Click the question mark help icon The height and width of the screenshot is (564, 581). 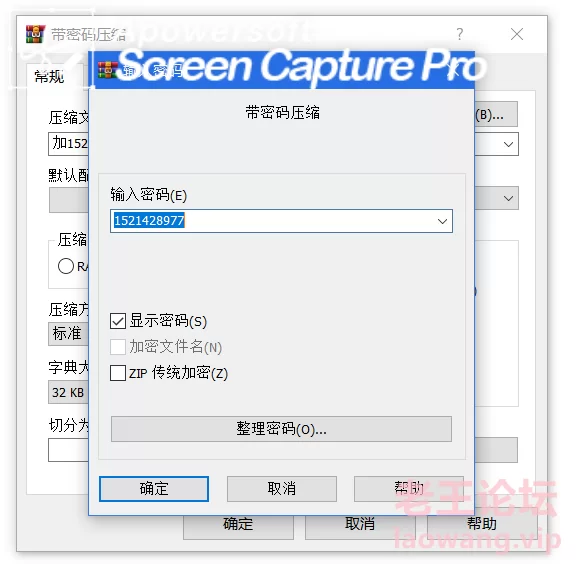click(459, 34)
